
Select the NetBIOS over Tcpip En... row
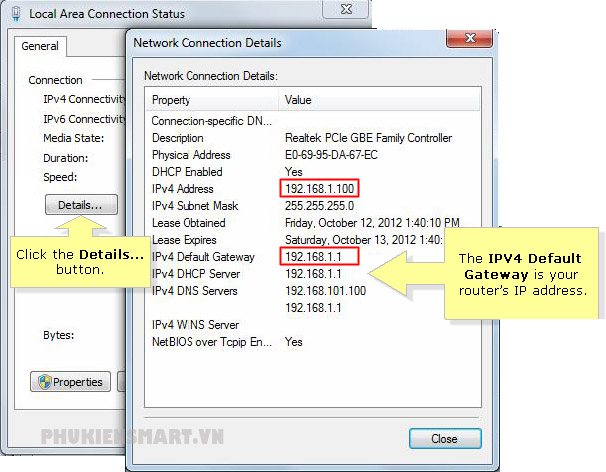[x=313, y=342]
